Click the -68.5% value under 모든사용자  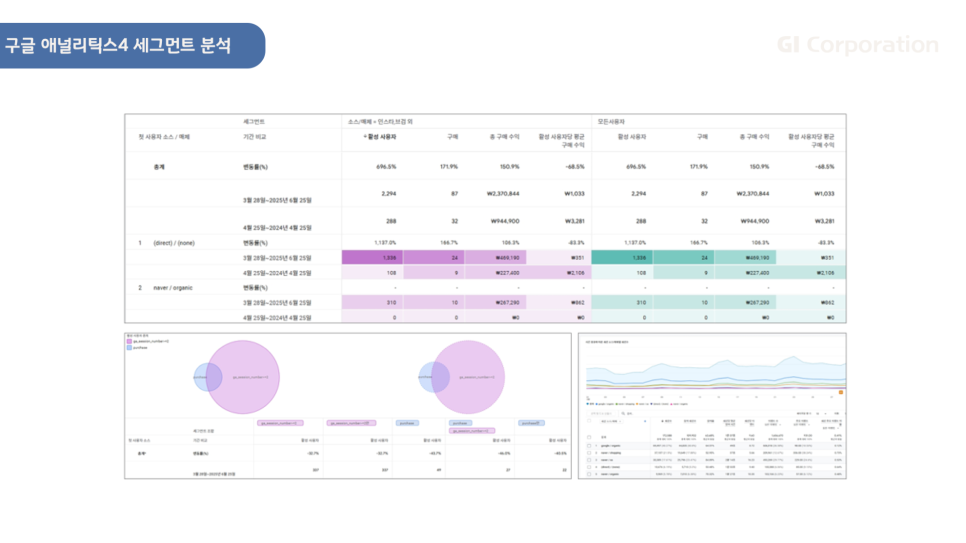point(825,167)
